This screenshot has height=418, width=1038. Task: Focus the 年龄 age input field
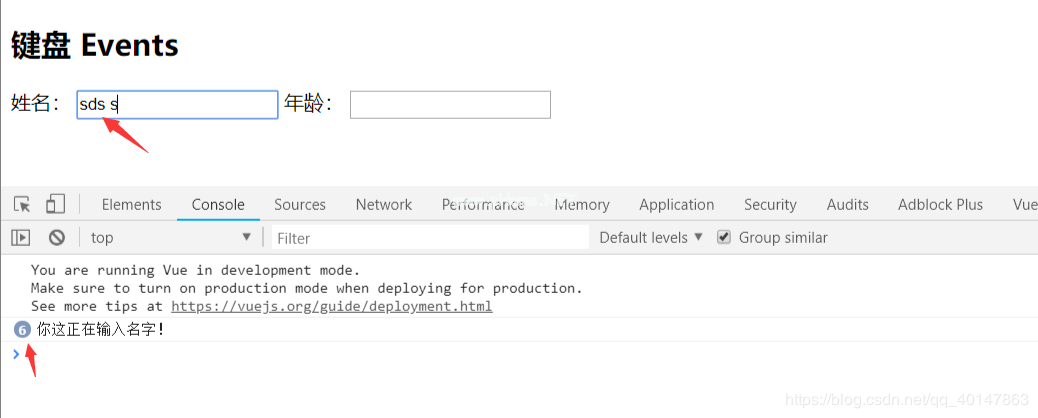pos(450,104)
